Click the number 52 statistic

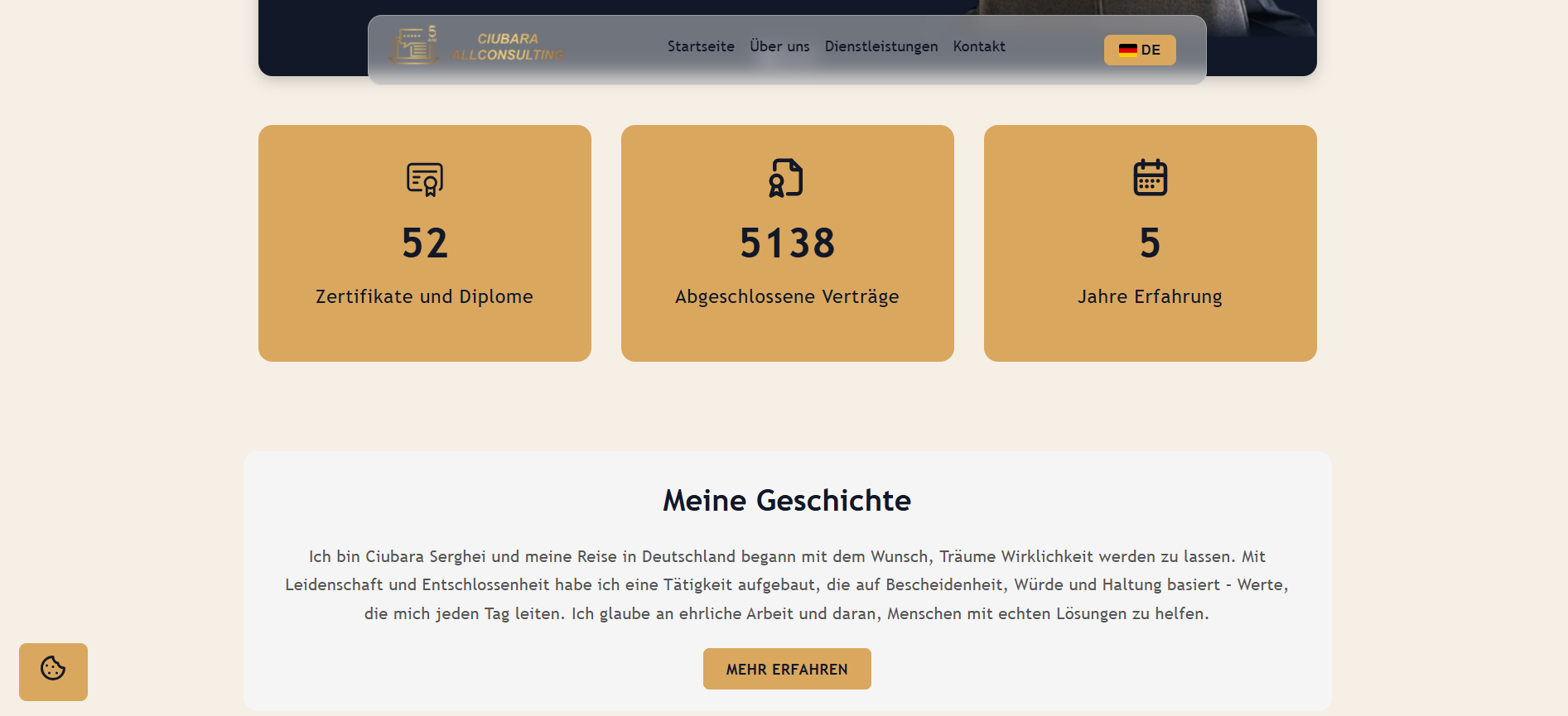(x=425, y=243)
